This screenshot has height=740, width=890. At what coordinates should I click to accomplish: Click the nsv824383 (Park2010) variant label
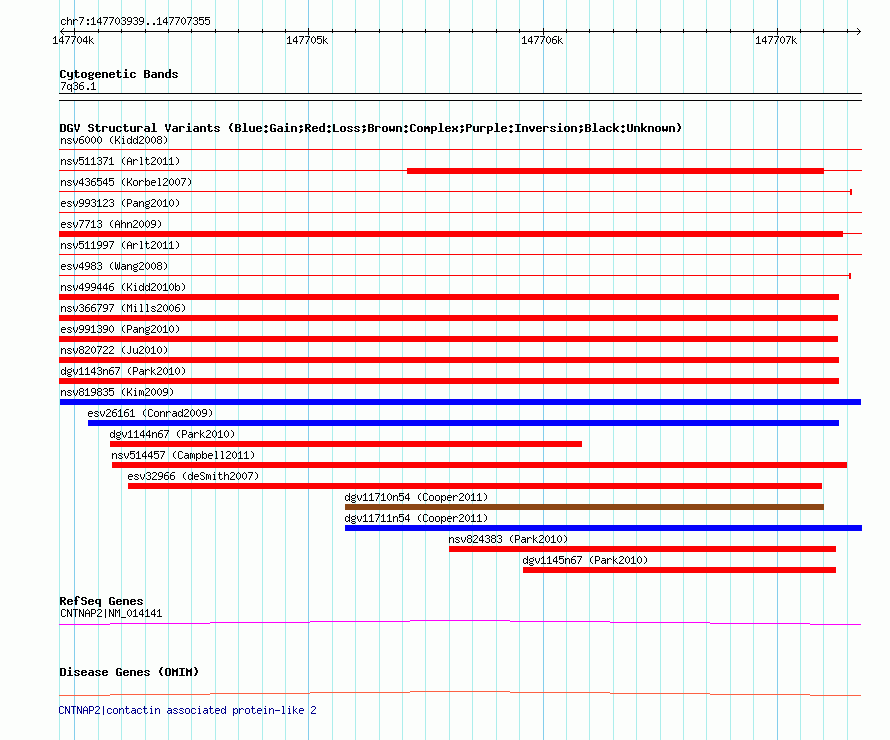[508, 539]
